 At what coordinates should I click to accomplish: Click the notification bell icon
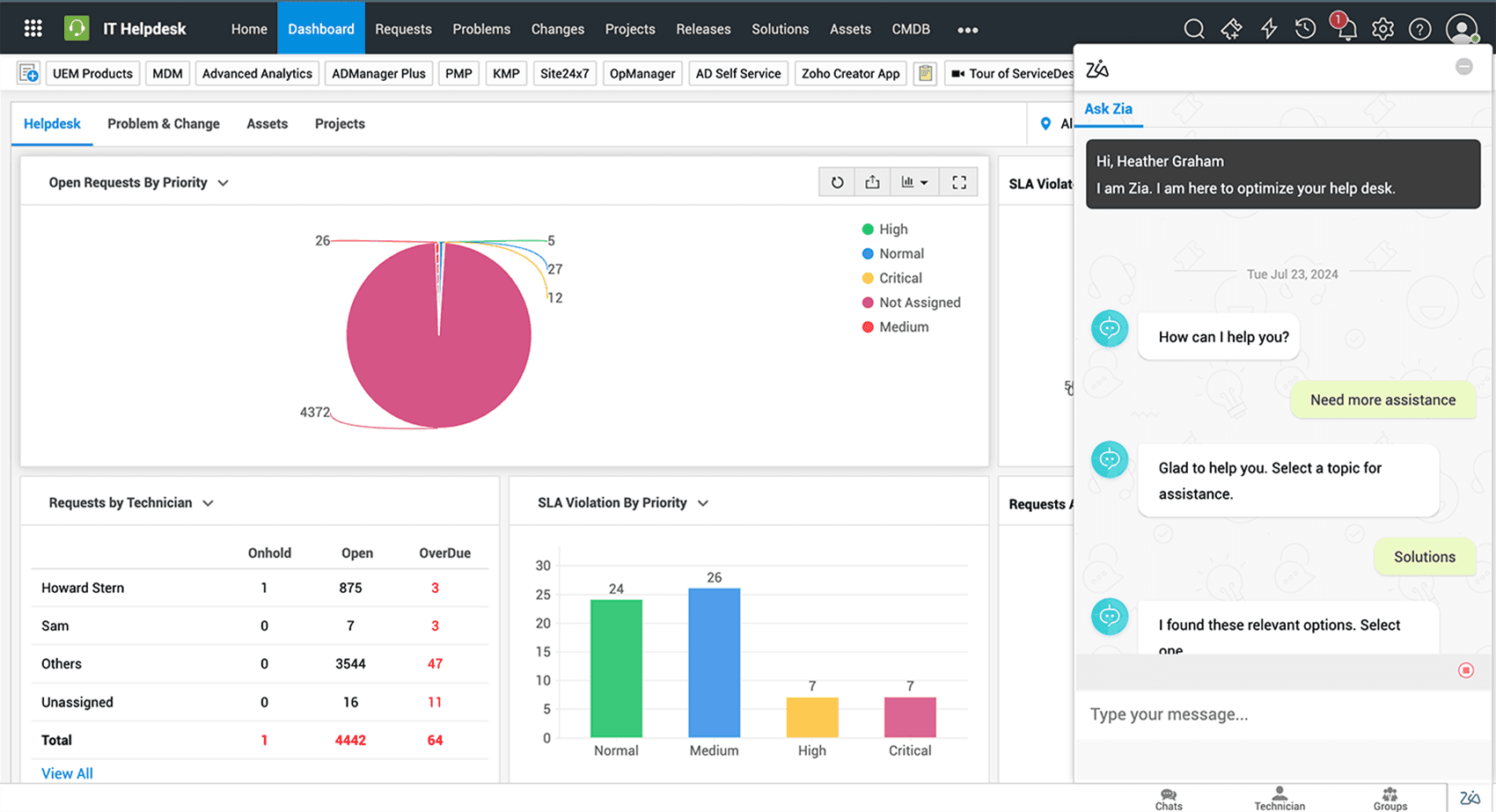pyautogui.click(x=1346, y=29)
